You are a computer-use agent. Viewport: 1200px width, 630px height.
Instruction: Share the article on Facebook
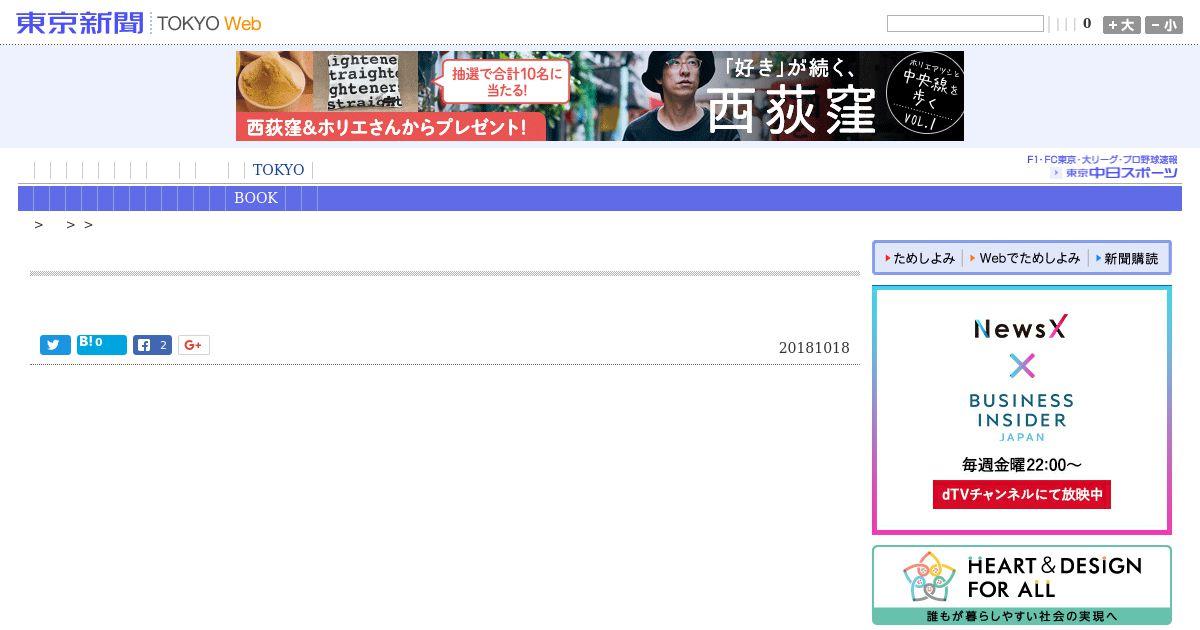tap(152, 345)
